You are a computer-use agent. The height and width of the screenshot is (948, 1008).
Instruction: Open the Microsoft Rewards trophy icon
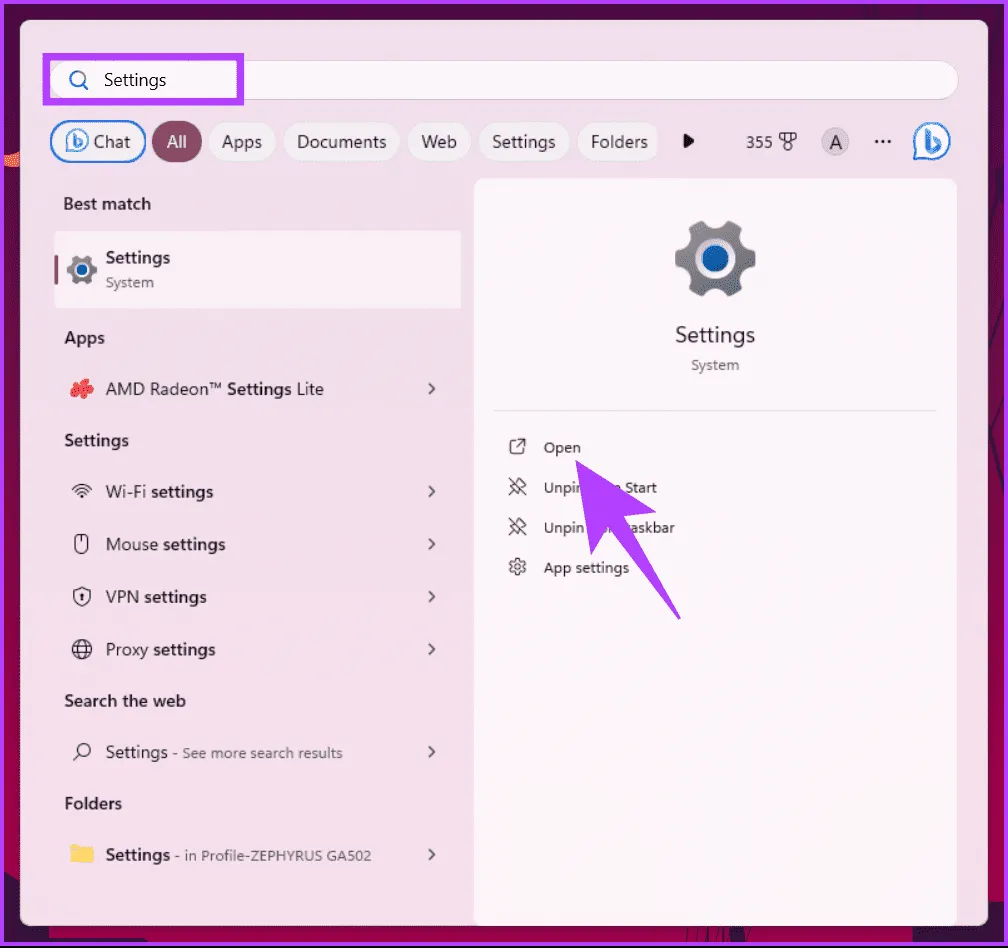pos(787,142)
